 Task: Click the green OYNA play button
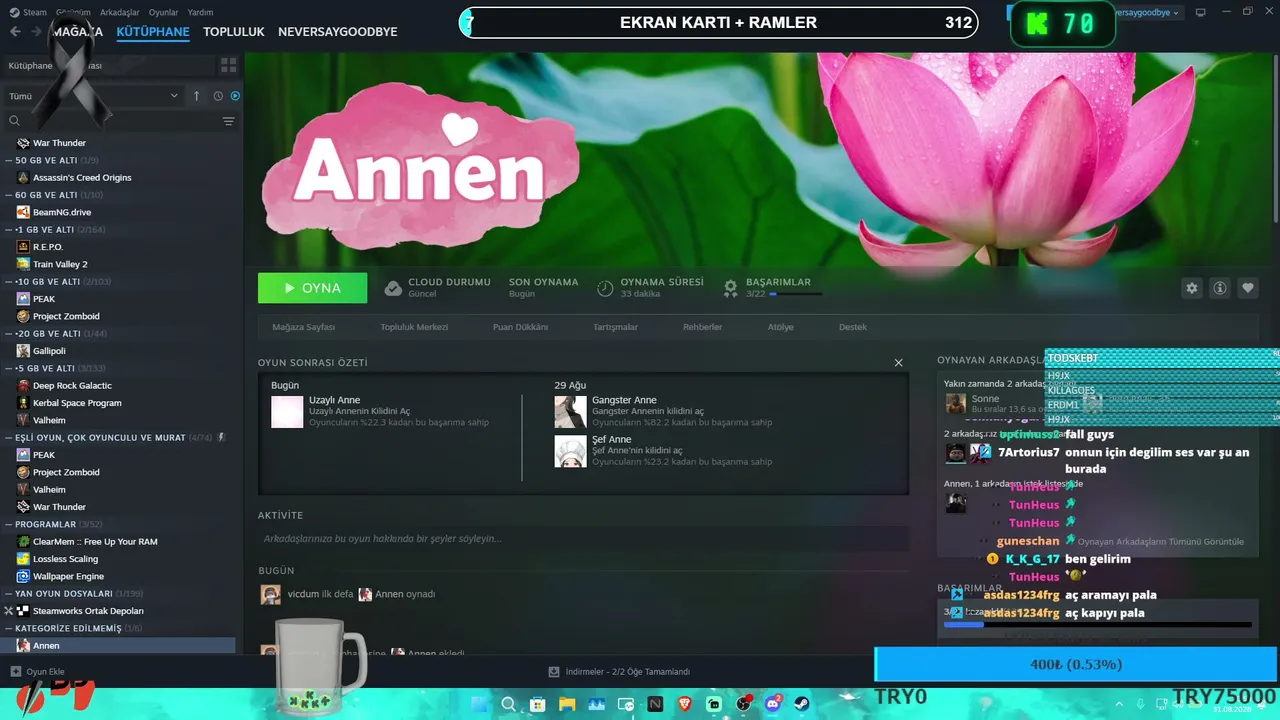pyautogui.click(x=313, y=288)
